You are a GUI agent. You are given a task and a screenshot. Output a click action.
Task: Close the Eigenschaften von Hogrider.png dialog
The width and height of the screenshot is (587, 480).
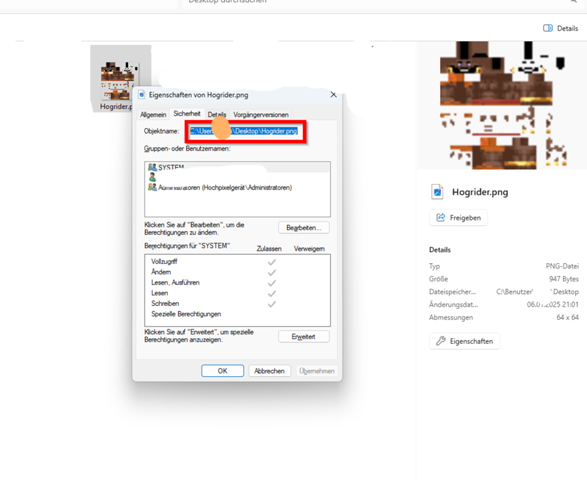click(x=333, y=95)
